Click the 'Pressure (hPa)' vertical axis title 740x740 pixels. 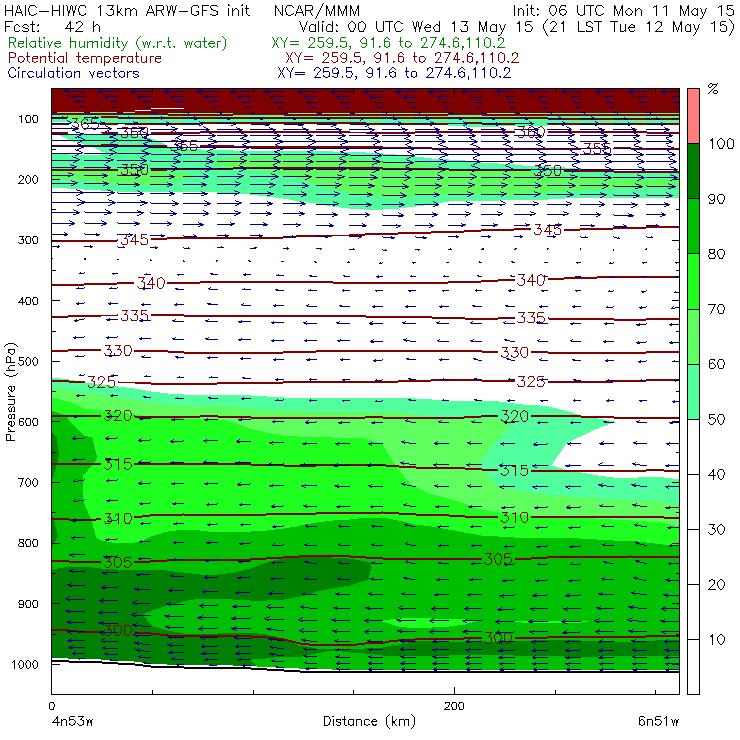point(10,392)
